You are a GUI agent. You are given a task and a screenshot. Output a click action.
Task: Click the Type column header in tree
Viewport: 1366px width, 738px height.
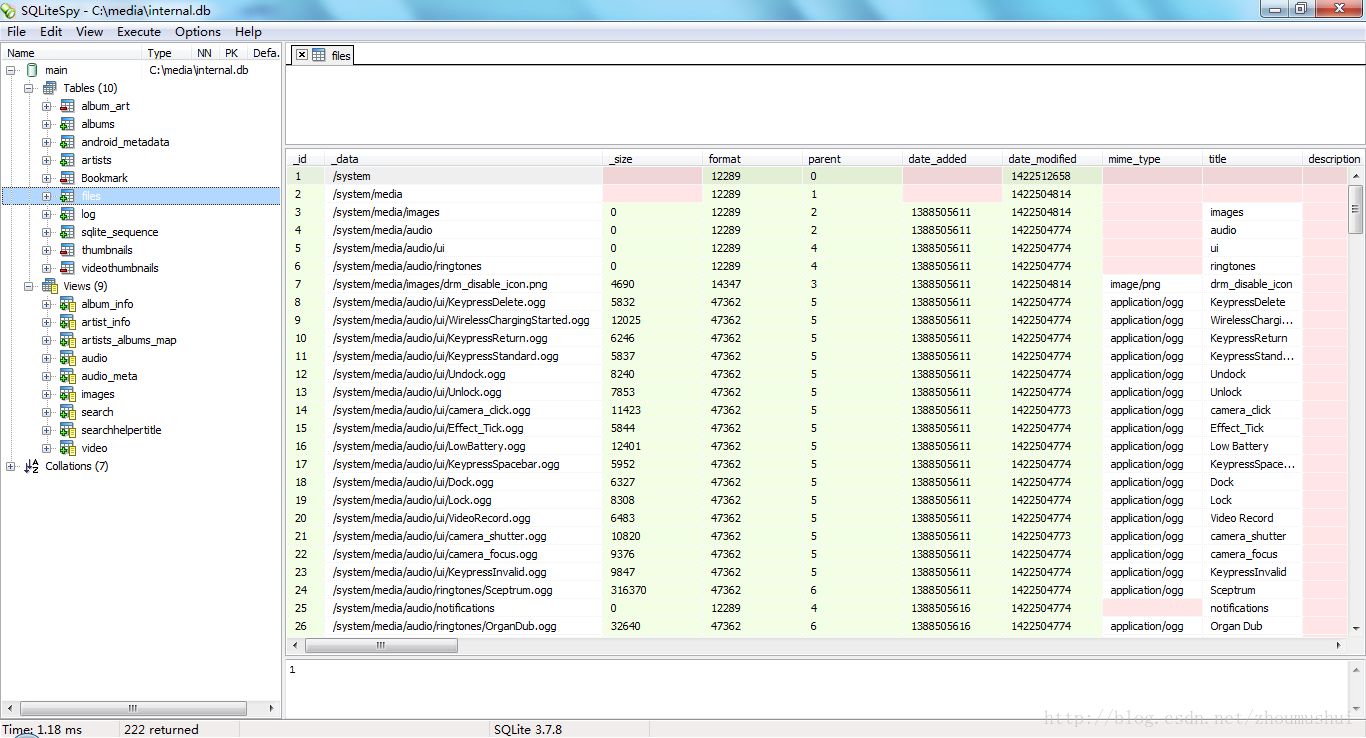click(168, 53)
